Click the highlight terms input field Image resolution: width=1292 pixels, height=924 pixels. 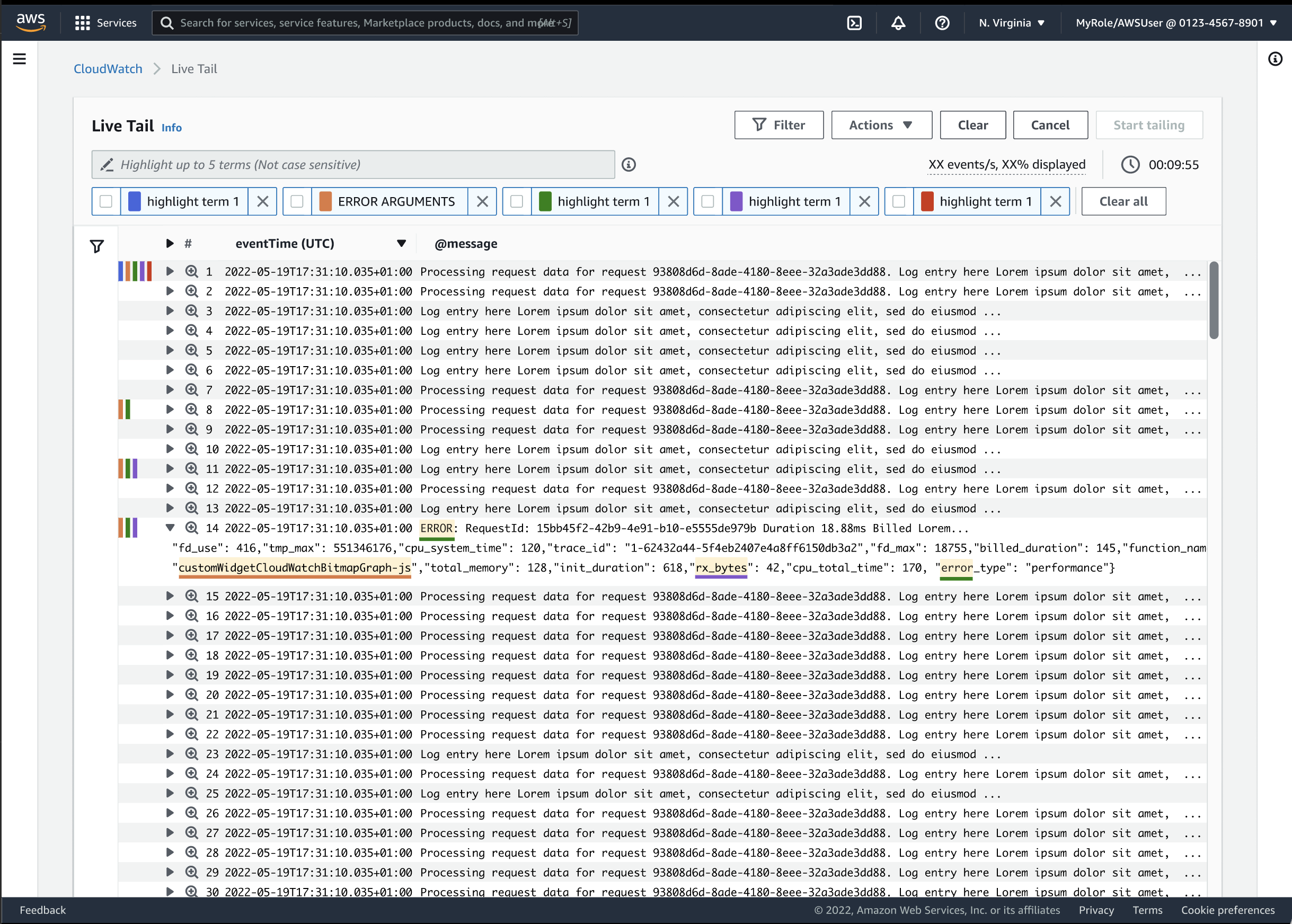pyautogui.click(x=353, y=165)
